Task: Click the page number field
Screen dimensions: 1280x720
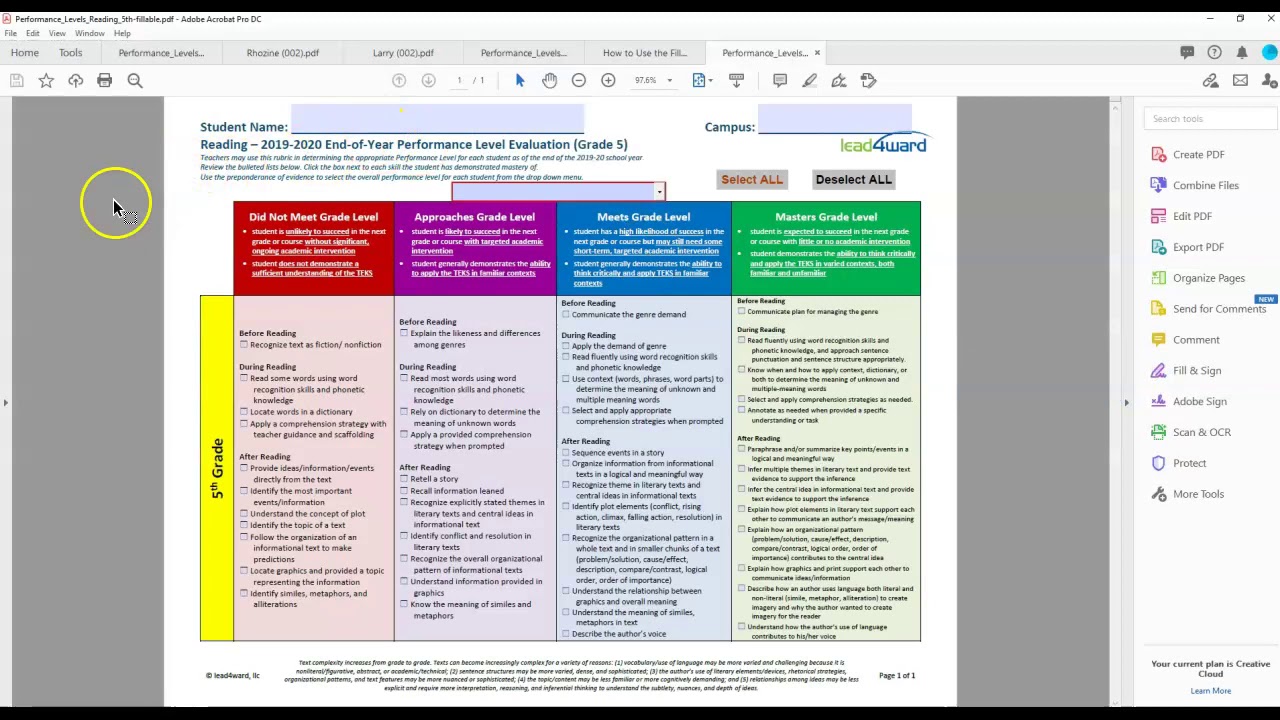Action: [x=460, y=80]
